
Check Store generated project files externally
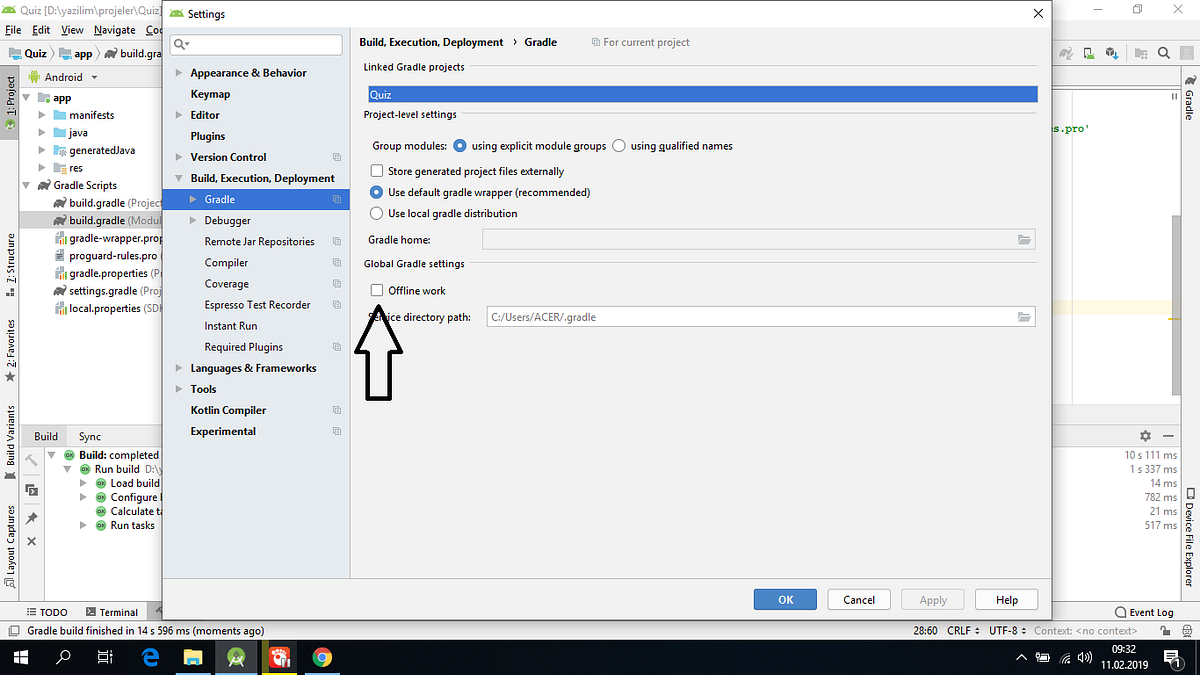pos(377,170)
